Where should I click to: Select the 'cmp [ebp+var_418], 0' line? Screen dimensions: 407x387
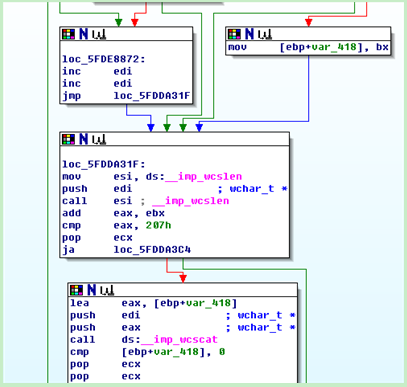pos(148,352)
